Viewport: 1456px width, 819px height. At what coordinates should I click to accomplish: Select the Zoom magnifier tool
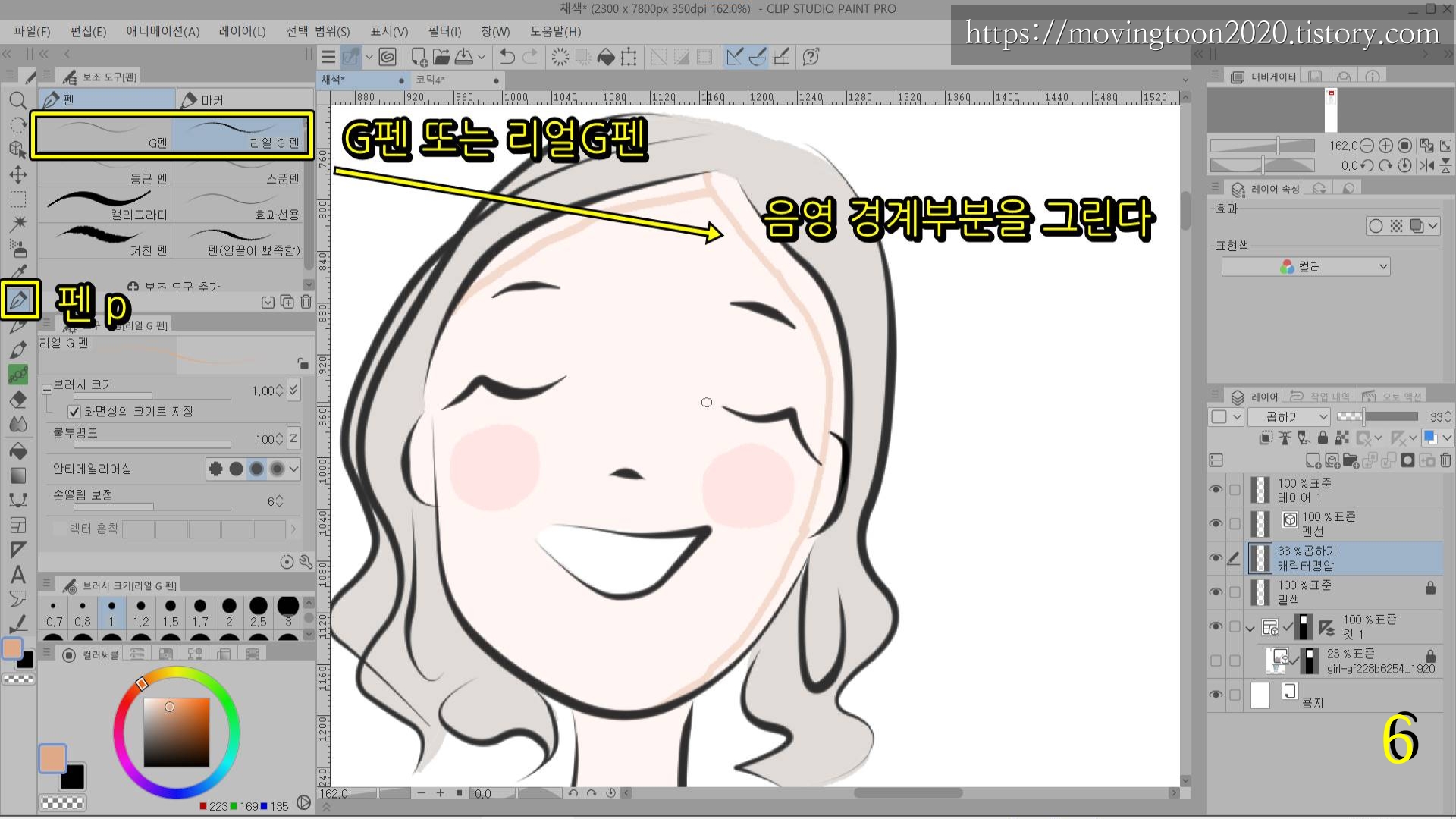18,100
